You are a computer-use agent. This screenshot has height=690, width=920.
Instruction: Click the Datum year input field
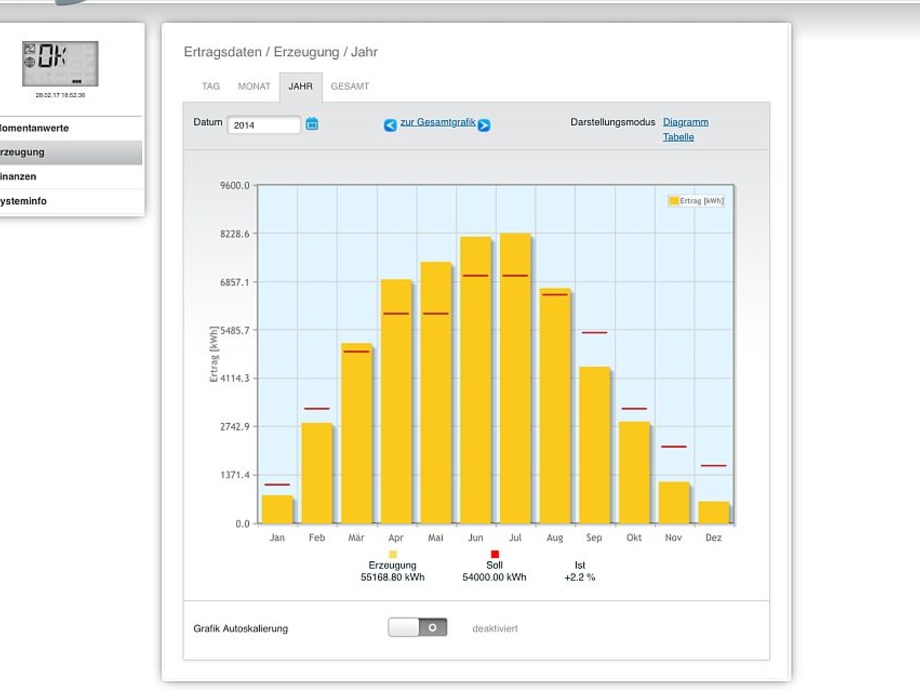264,125
